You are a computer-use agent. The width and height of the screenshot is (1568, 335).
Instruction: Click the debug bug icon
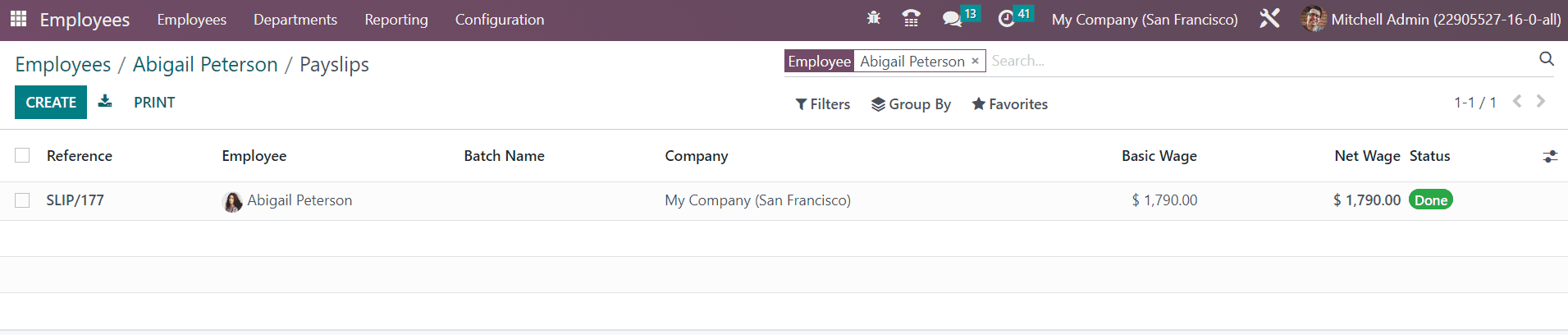pyautogui.click(x=874, y=18)
